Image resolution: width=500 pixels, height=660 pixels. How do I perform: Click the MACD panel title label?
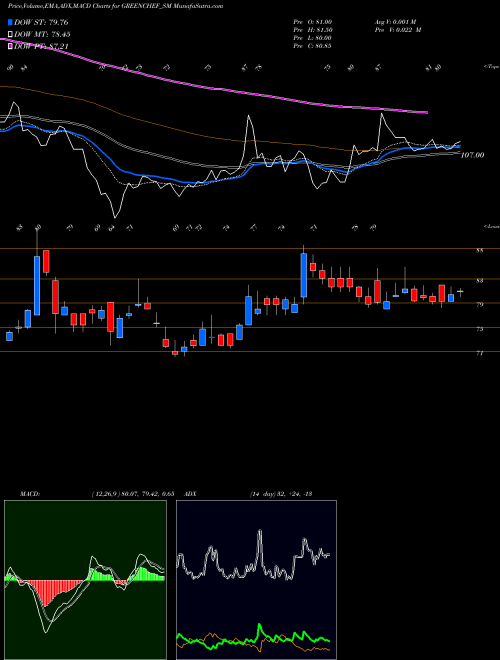coord(29,494)
